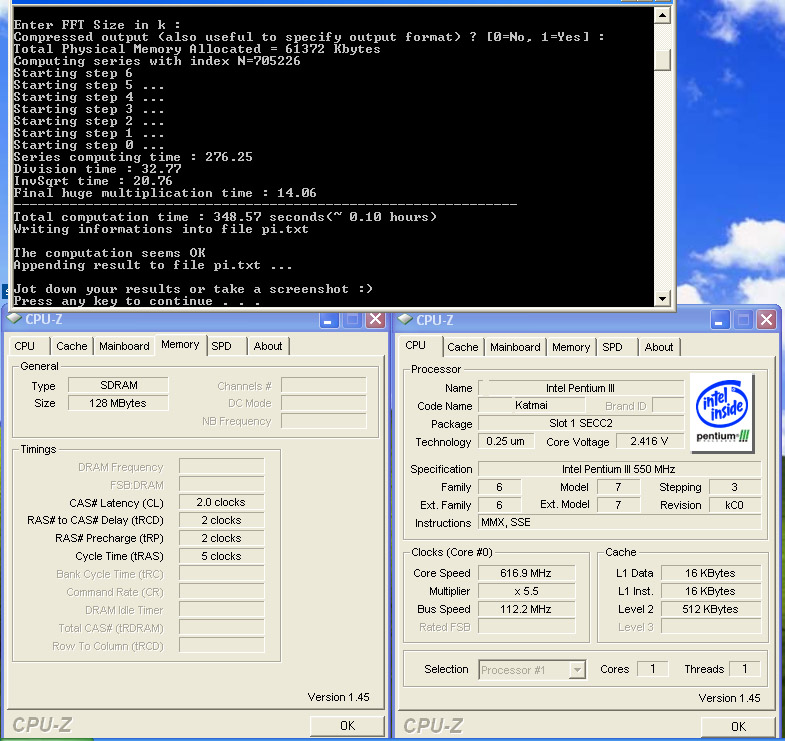Click the 616.9 MHz core speed value
This screenshot has height=741, width=785.
(x=526, y=573)
